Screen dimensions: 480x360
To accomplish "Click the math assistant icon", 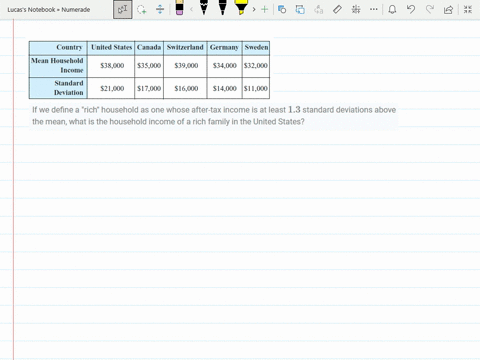I will pos(356,9).
